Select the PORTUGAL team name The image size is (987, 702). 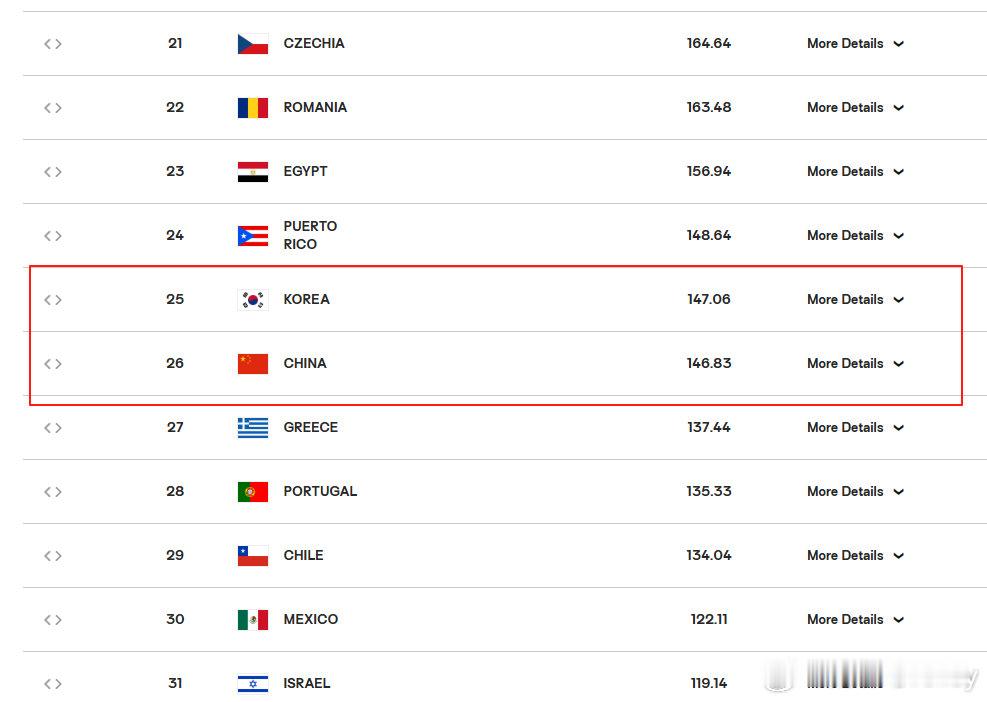pyautogui.click(x=320, y=491)
